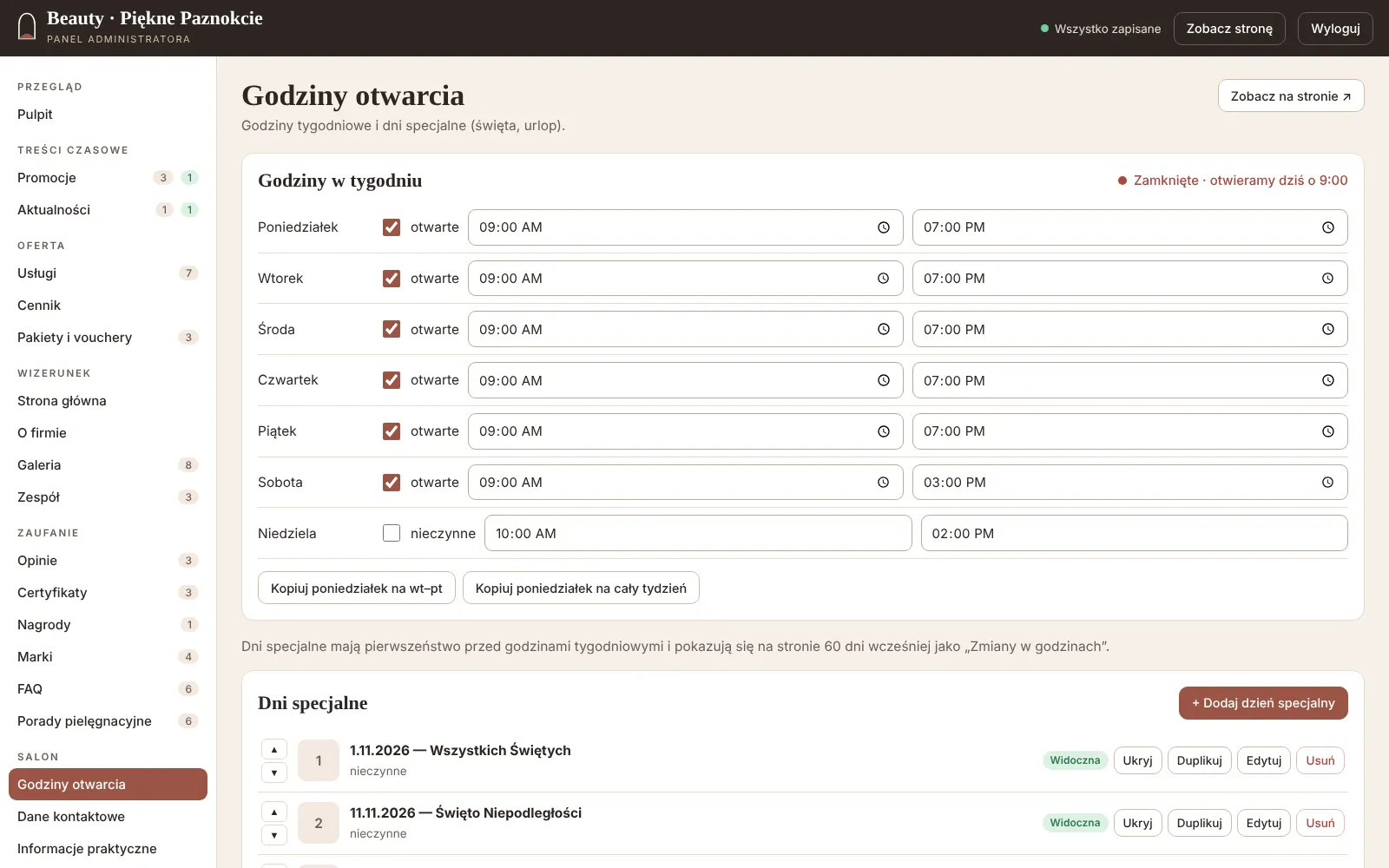Open clock picker for Czwartek closing time
Viewport: 1389px width, 868px height.
coord(1327,380)
